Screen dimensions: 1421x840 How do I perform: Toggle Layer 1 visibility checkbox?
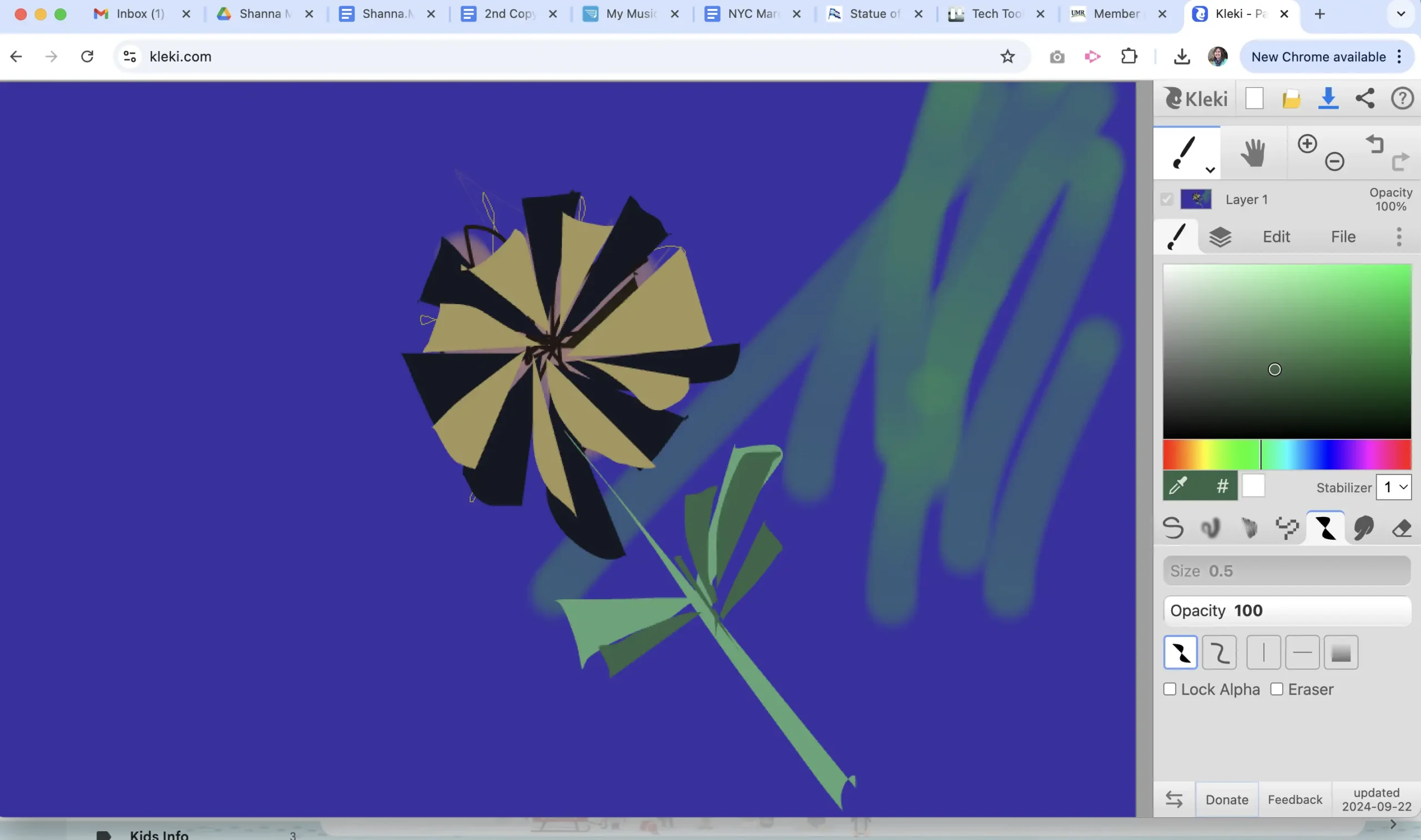tap(1166, 199)
